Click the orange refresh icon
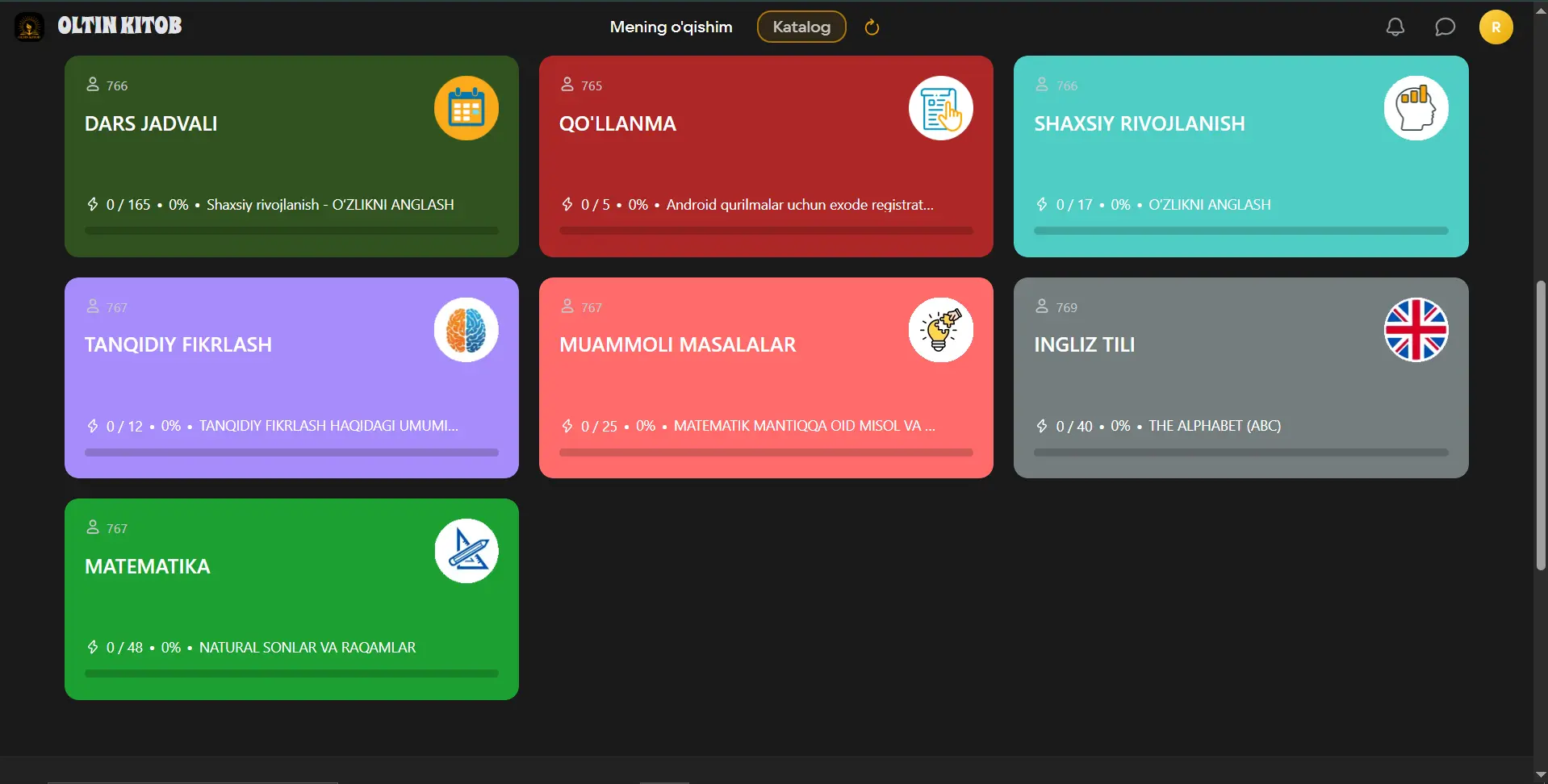 tap(872, 27)
